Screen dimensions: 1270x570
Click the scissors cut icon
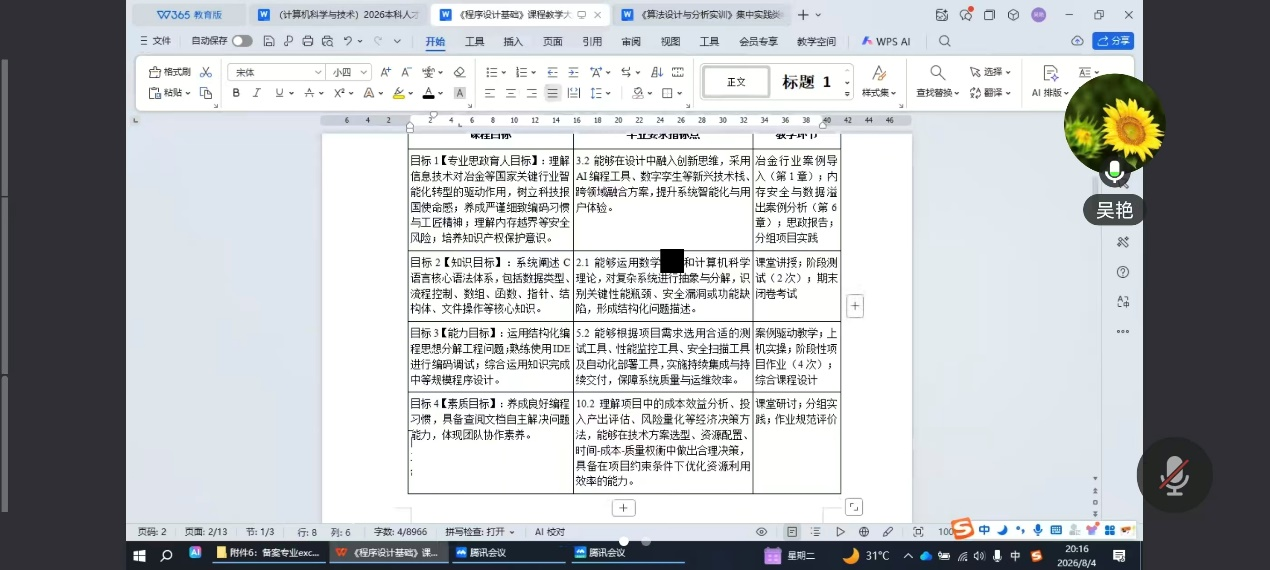tap(206, 72)
